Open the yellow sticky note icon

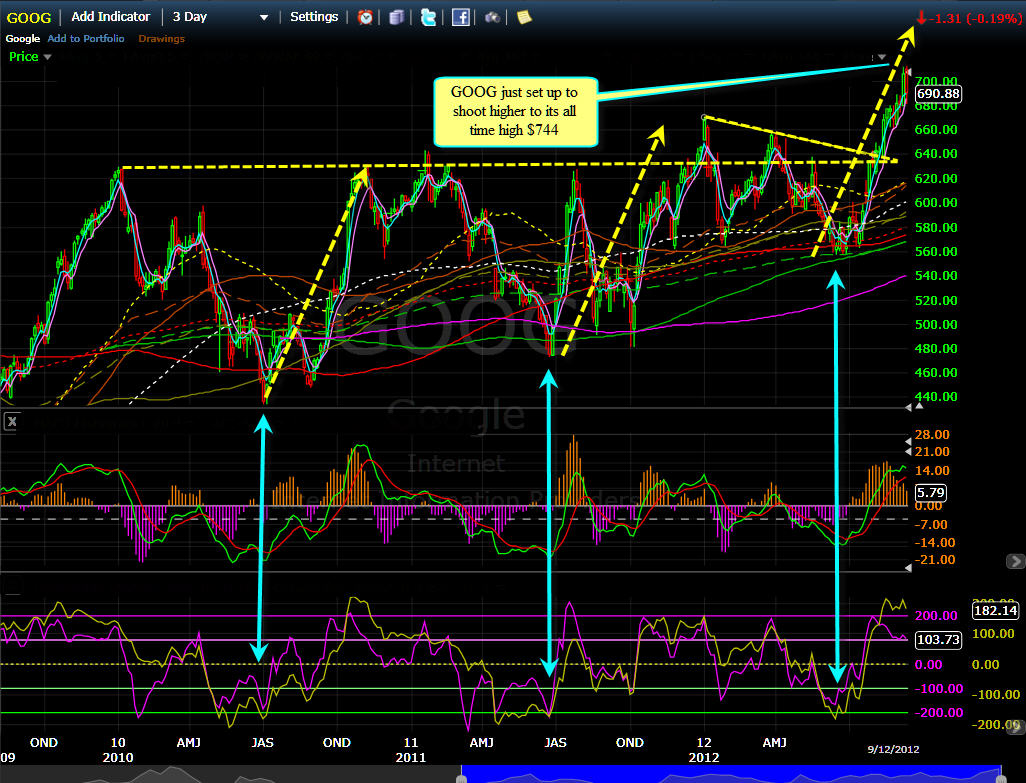coord(524,18)
